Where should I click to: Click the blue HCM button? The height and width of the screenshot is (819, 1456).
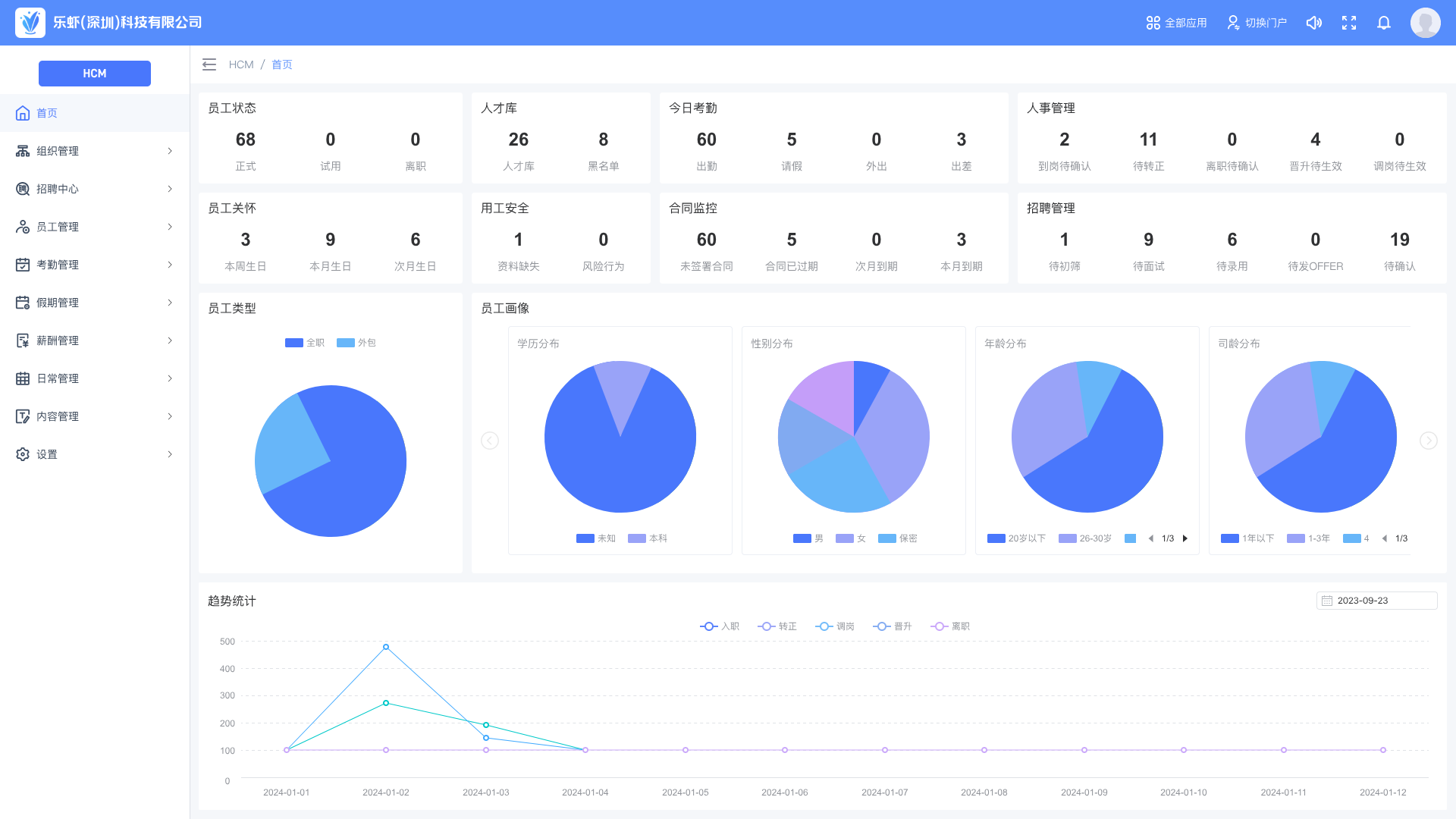tap(95, 74)
